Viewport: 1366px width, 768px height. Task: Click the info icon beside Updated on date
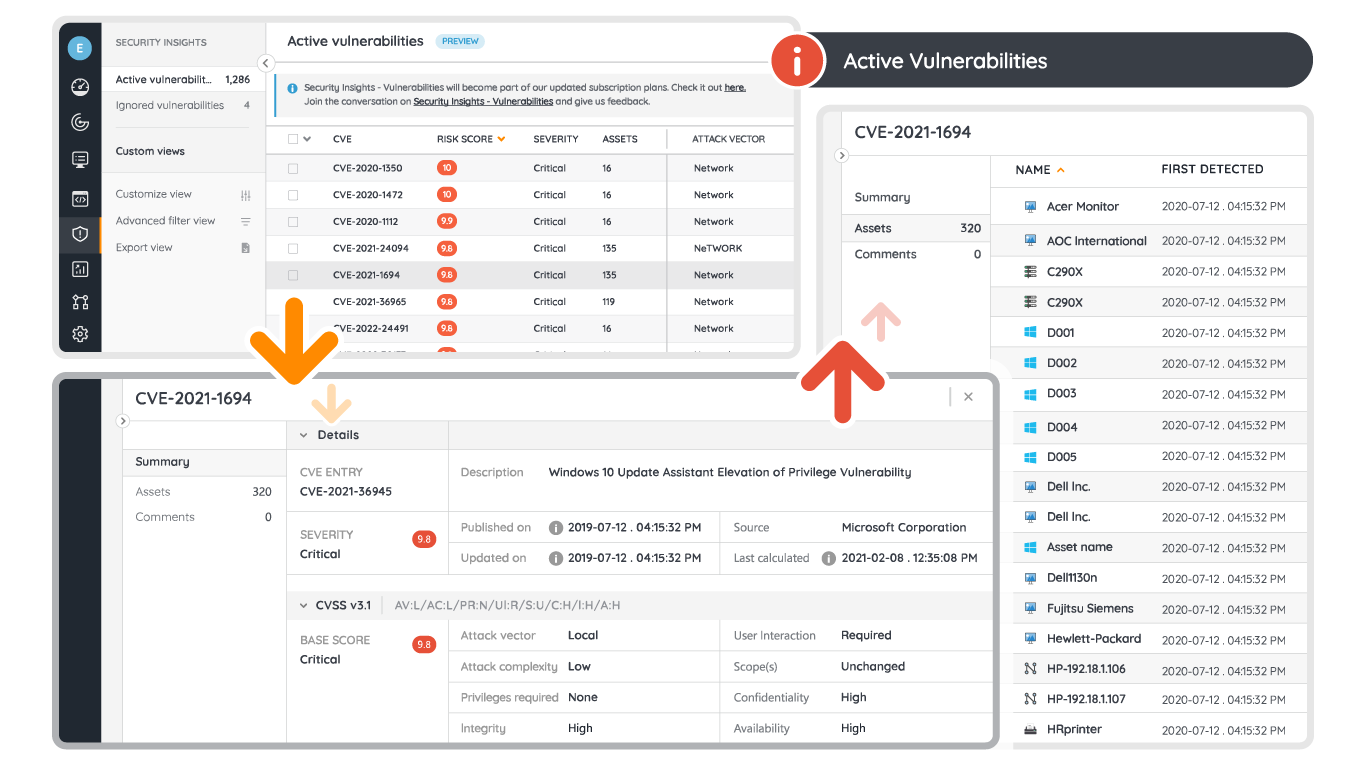pos(556,558)
